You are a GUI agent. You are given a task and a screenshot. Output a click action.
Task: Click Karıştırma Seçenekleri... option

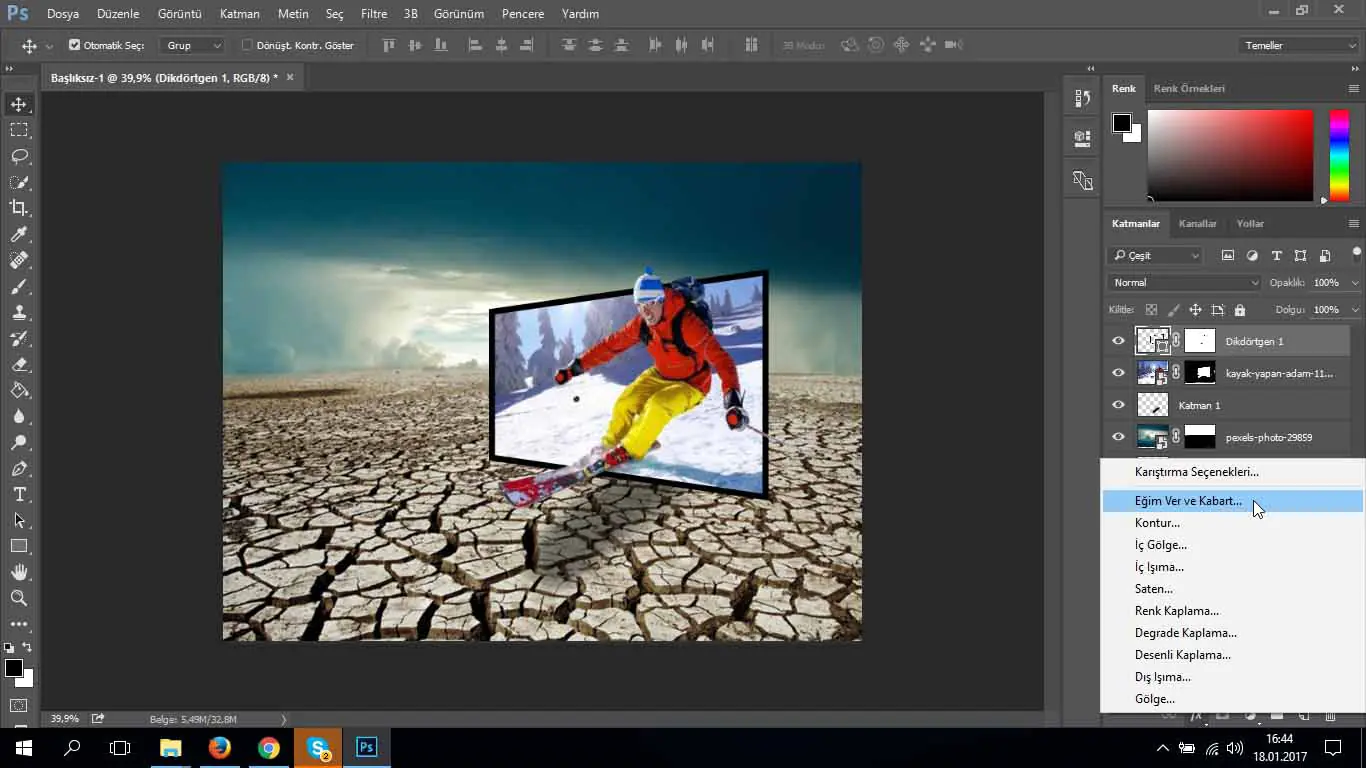click(1196, 471)
